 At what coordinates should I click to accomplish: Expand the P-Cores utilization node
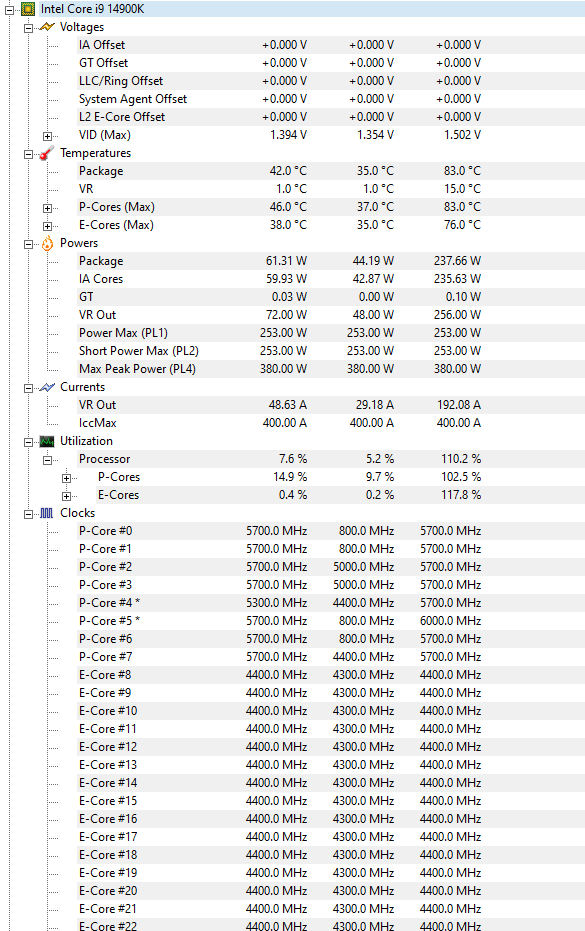(x=67, y=478)
